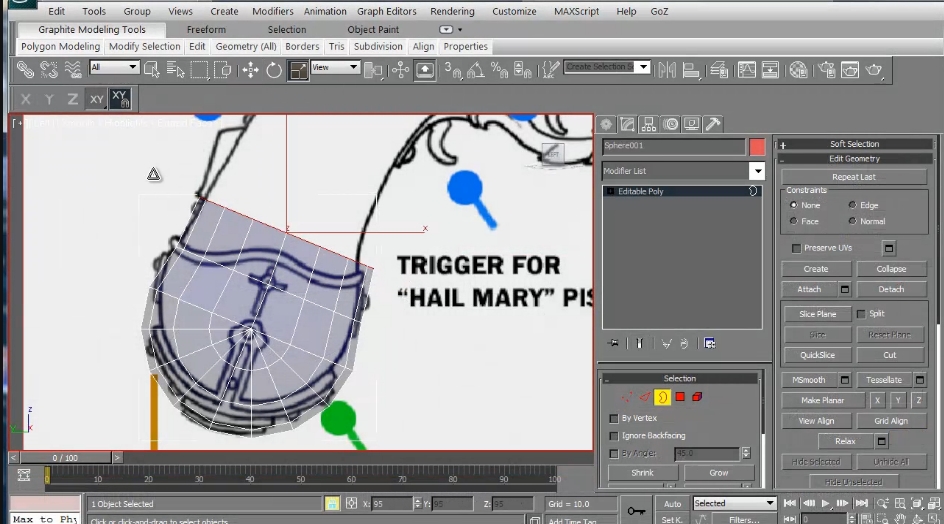Click the Align tool icon

coord(691,70)
